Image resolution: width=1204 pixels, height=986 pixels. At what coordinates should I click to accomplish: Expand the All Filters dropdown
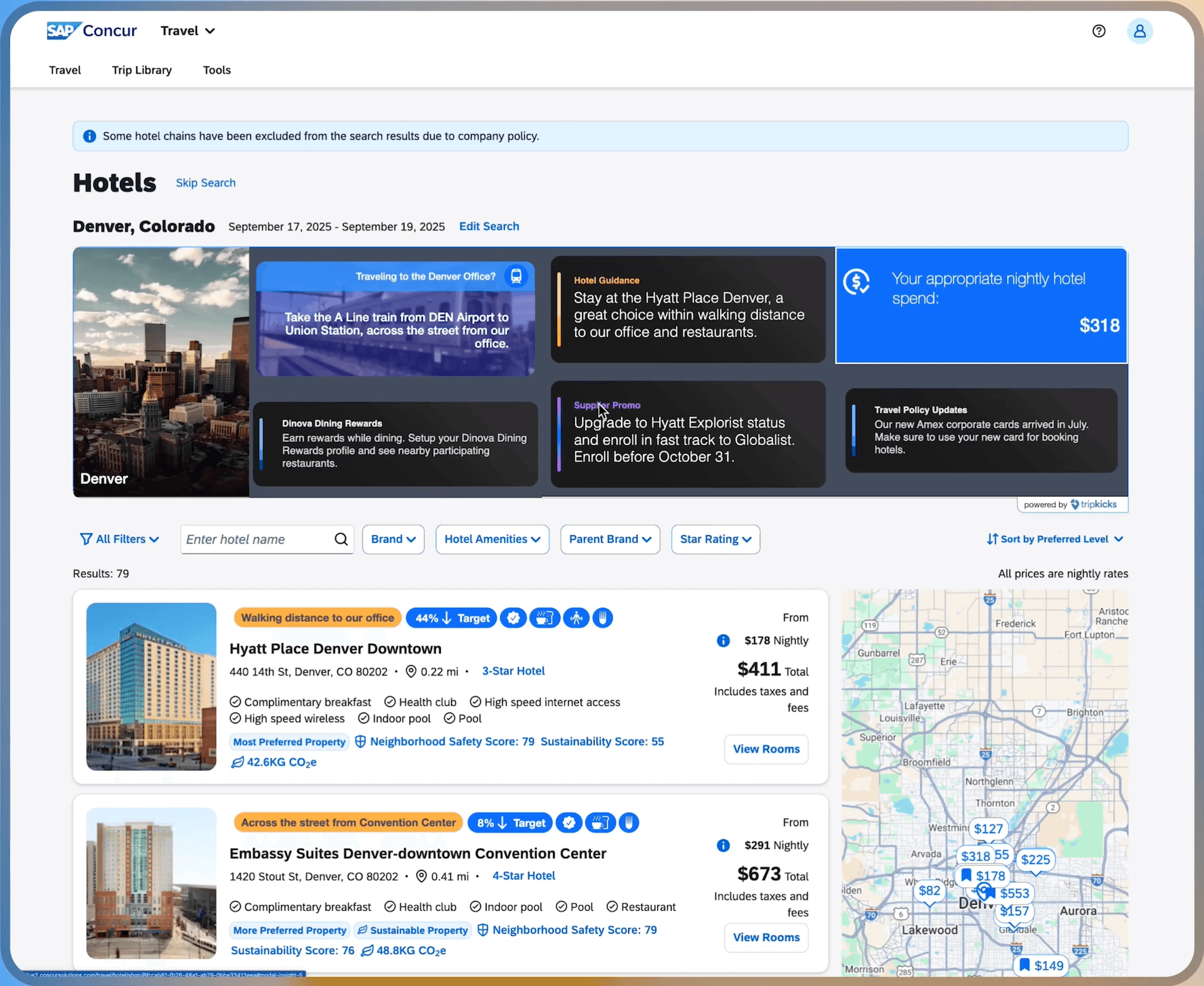point(119,539)
